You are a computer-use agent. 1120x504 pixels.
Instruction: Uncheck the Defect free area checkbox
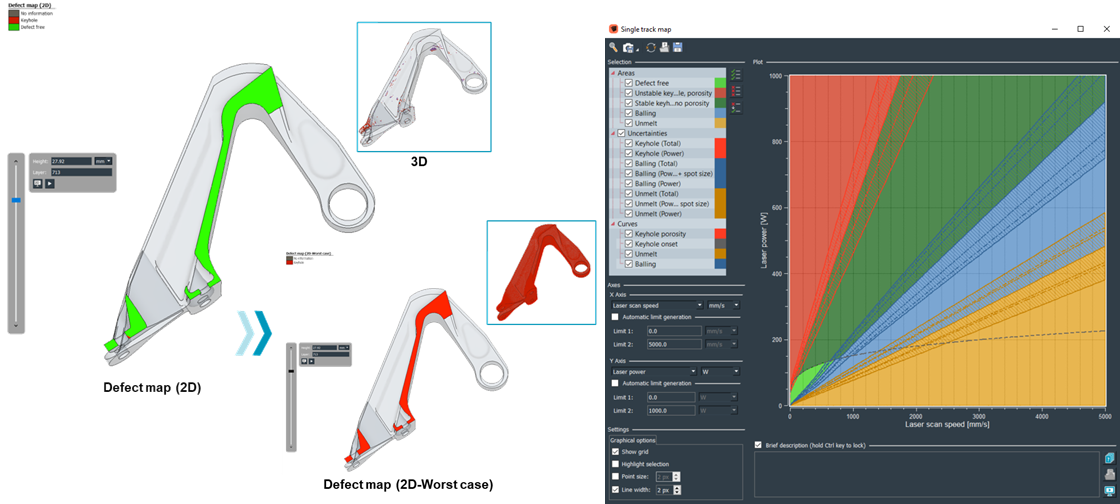pos(629,84)
